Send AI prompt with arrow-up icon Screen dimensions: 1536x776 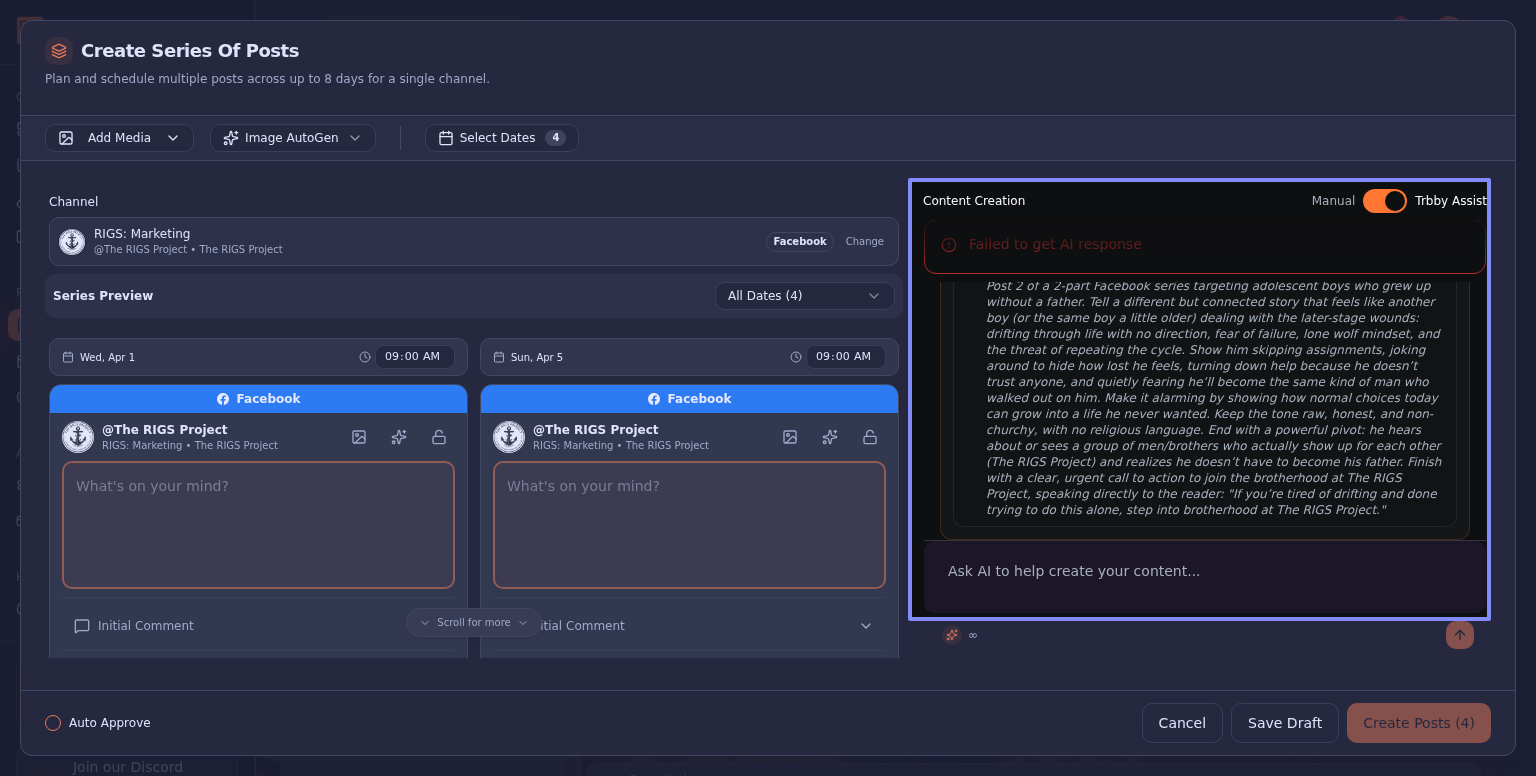[1459, 635]
